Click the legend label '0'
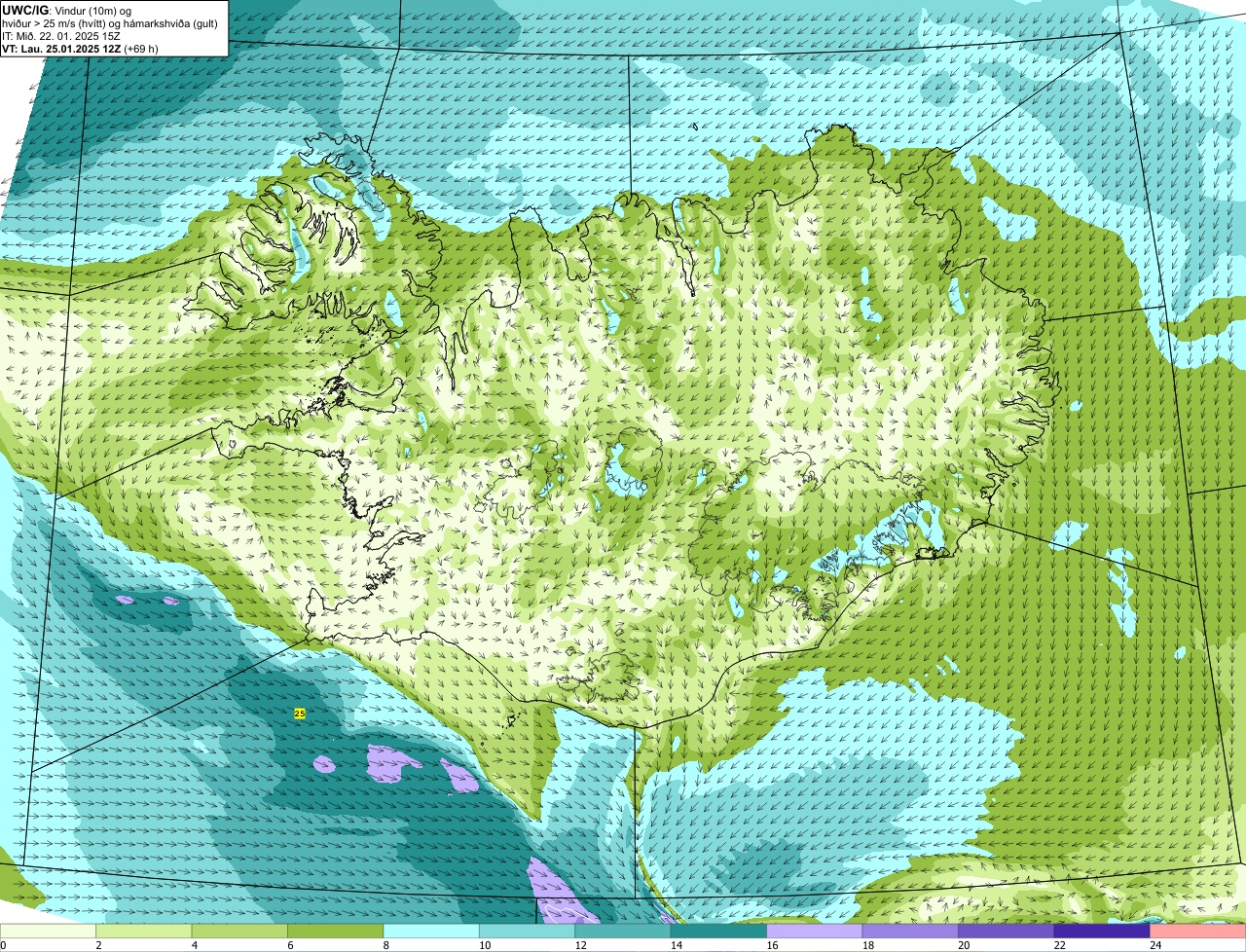Screen dimensions: 1246x952 [x=3, y=945]
